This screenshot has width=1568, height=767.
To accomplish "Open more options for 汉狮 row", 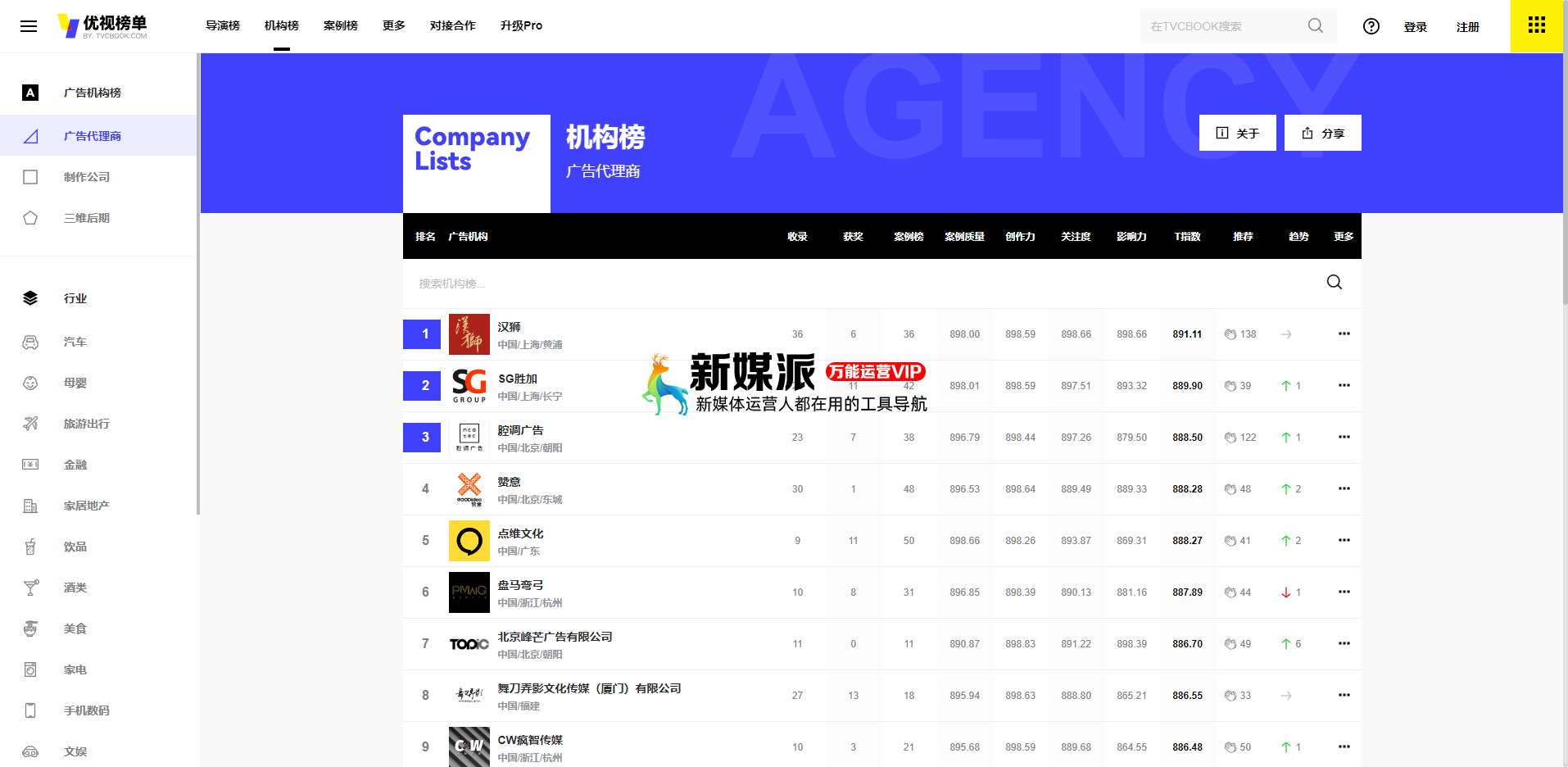I will 1344,334.
